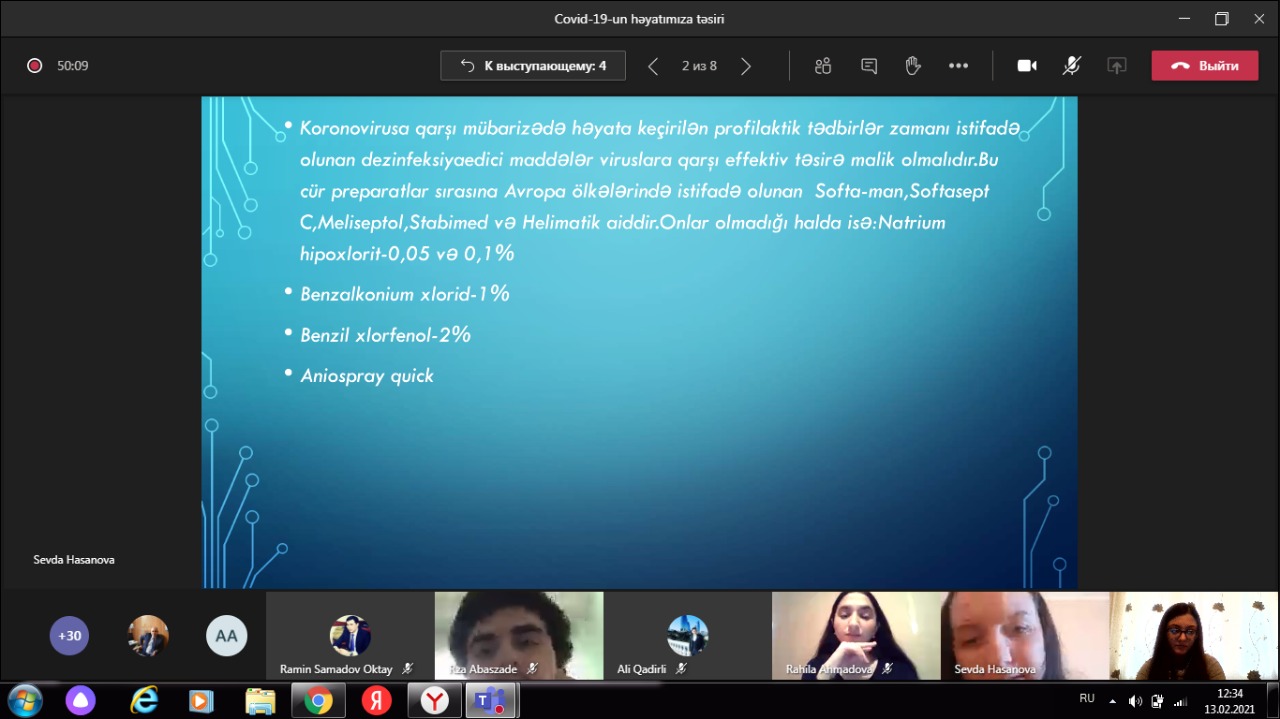The height and width of the screenshot is (719, 1280).
Task: Click the system volume tray icon
Action: coord(1135,700)
